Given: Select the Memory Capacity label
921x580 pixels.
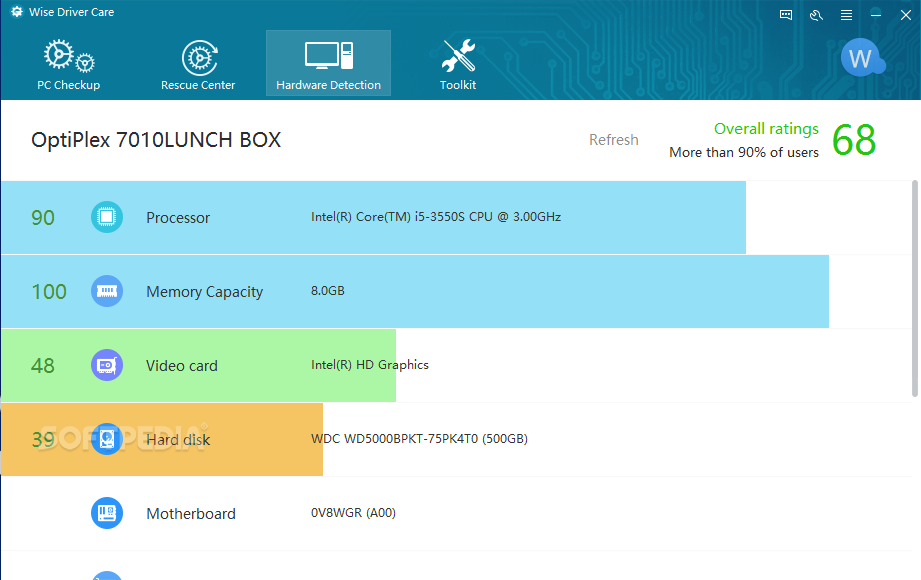Looking at the screenshot, I should [x=204, y=292].
